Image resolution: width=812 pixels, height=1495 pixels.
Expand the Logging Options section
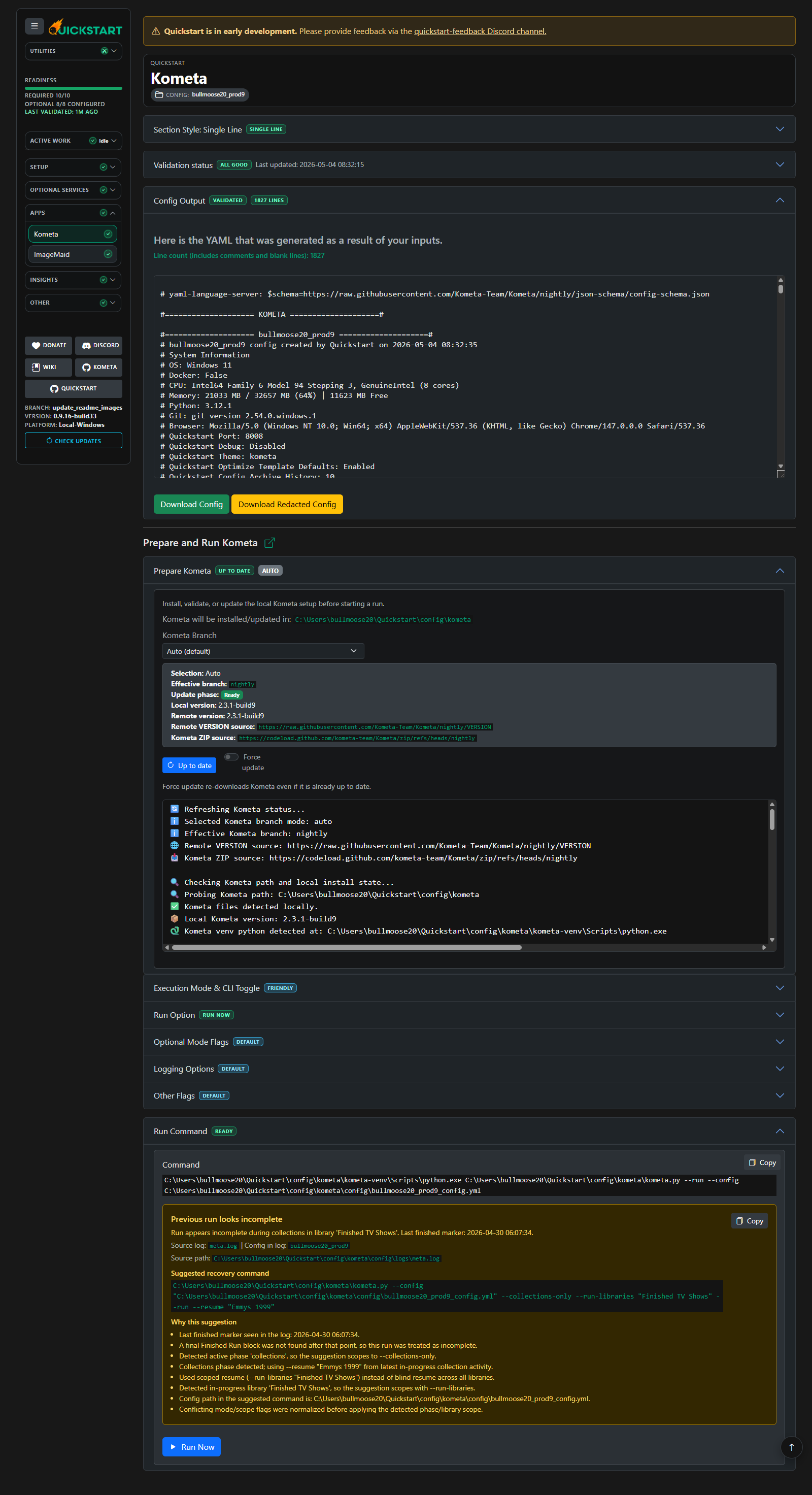pos(469,1069)
